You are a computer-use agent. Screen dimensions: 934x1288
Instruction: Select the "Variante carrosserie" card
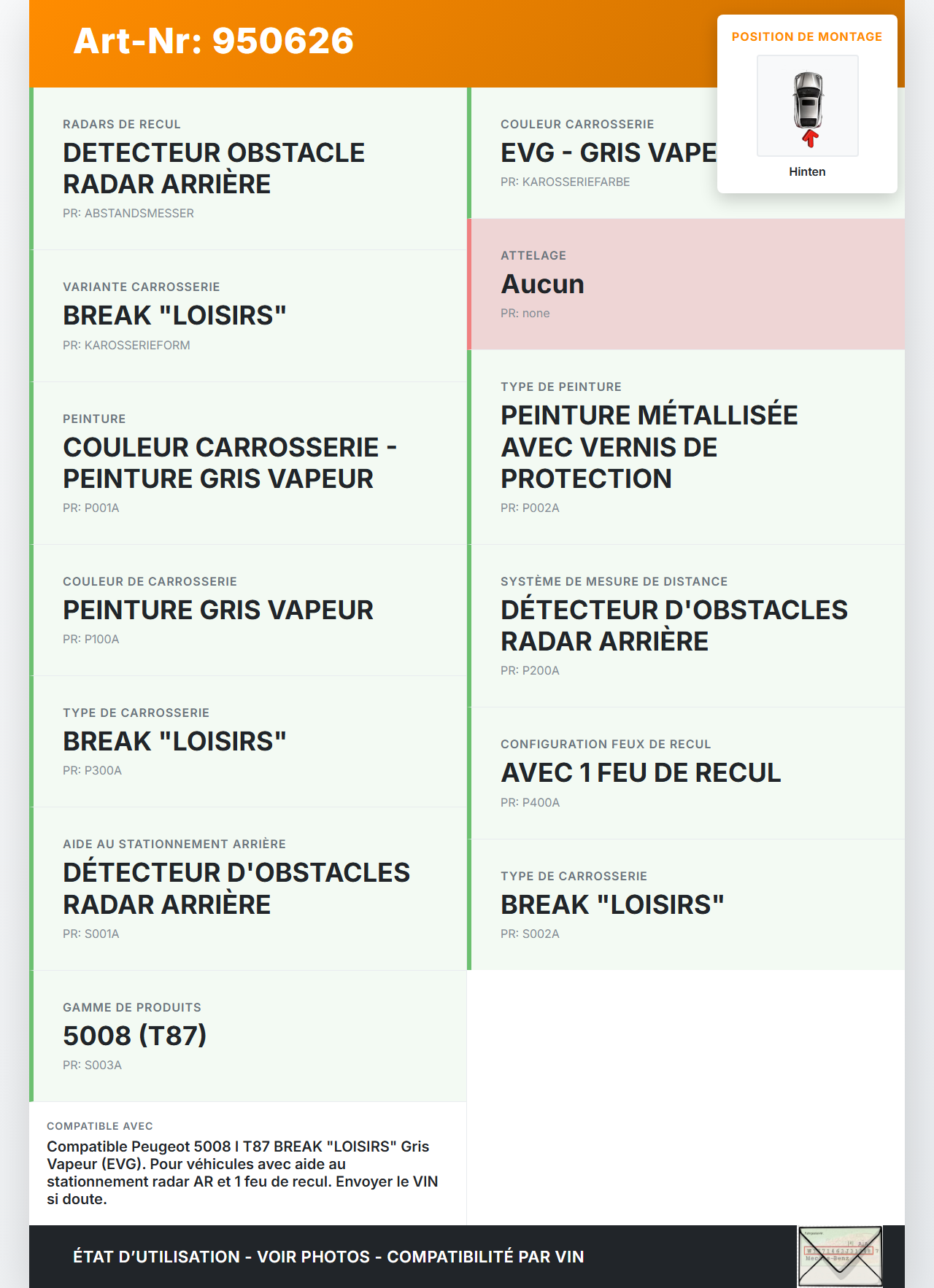coord(248,315)
